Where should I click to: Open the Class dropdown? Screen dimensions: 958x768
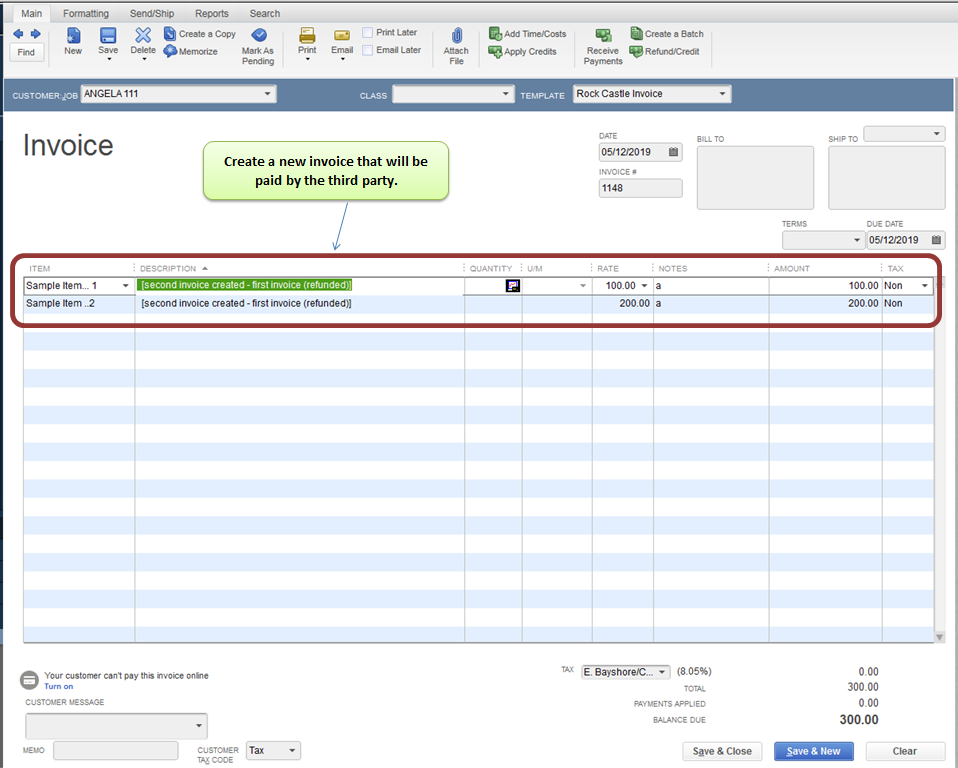[505, 94]
